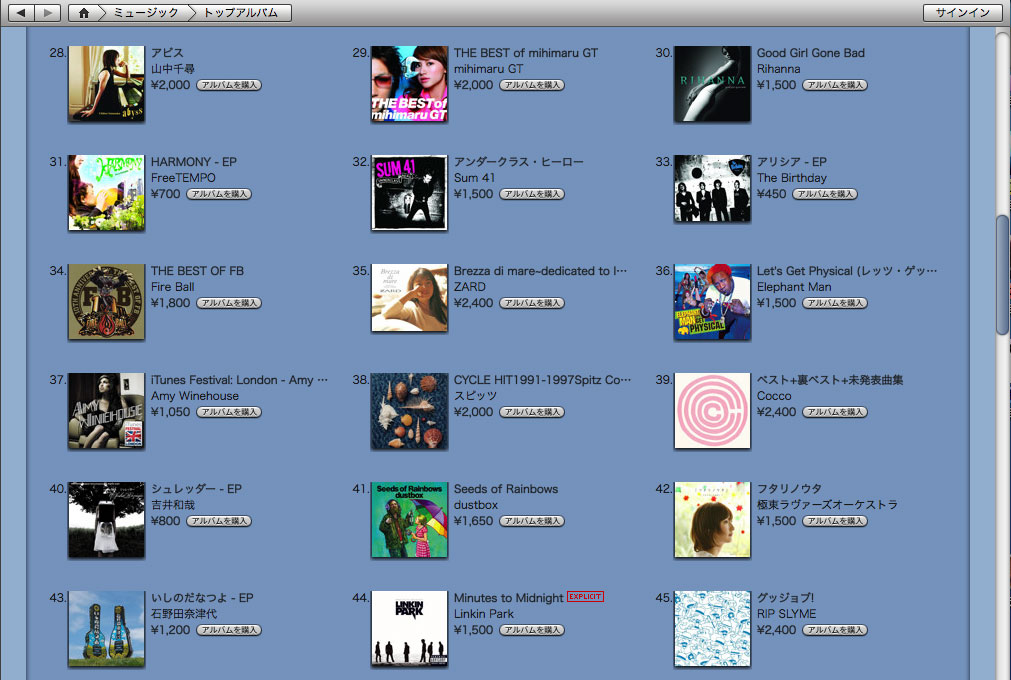This screenshot has width=1011, height=680.
Task: Open Linkin Park album cover
Action: (x=409, y=628)
